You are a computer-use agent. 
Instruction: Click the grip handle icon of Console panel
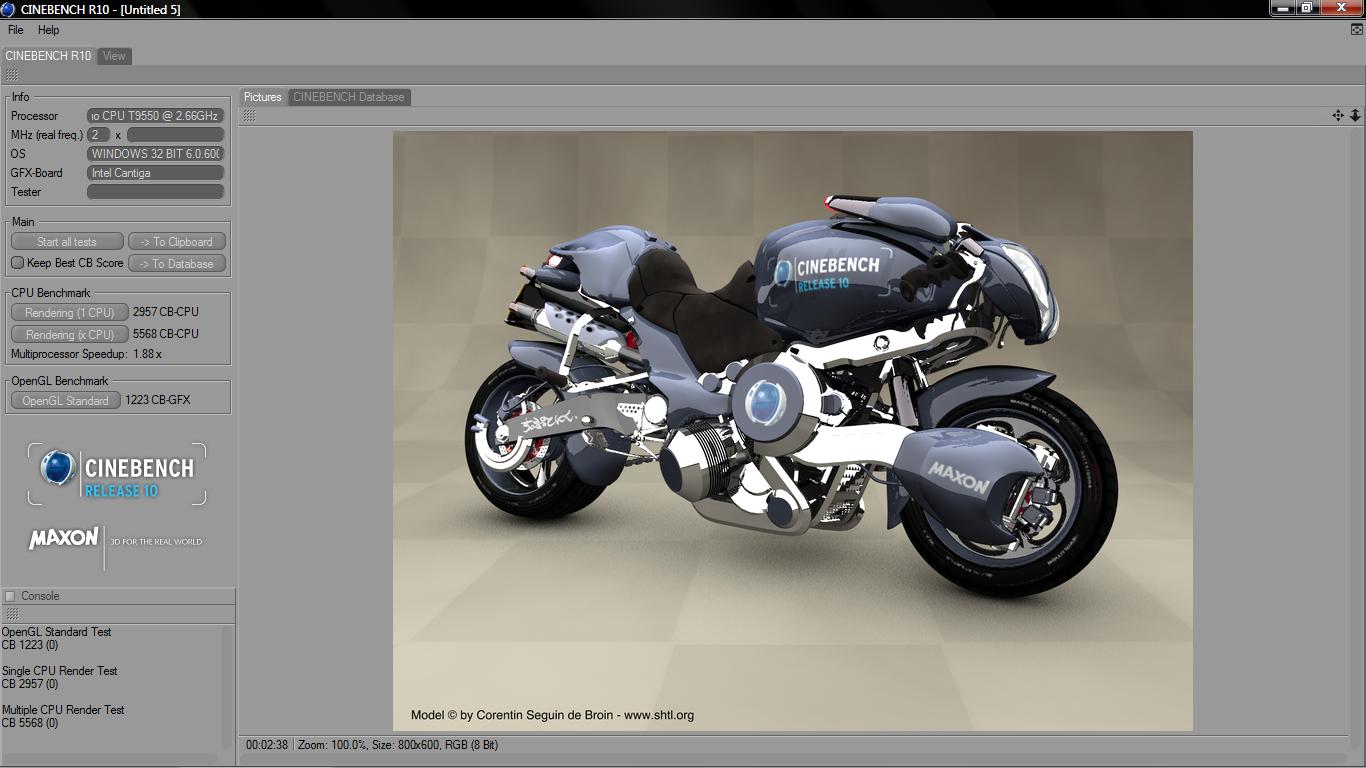click(x=11, y=614)
